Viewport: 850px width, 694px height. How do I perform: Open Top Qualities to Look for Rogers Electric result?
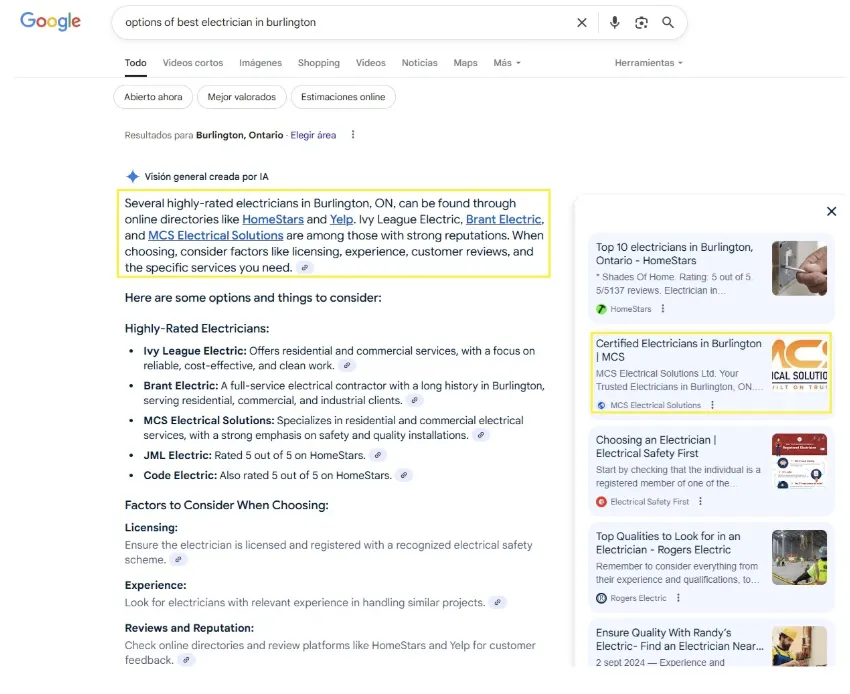[x=668, y=543]
